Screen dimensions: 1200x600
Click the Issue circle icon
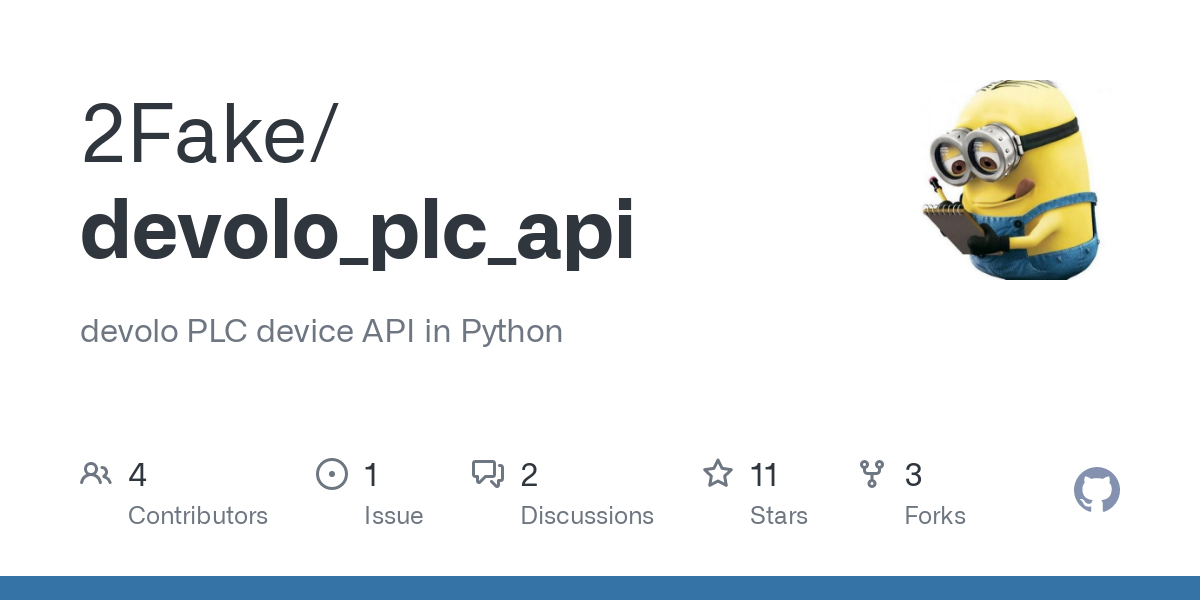tap(331, 474)
